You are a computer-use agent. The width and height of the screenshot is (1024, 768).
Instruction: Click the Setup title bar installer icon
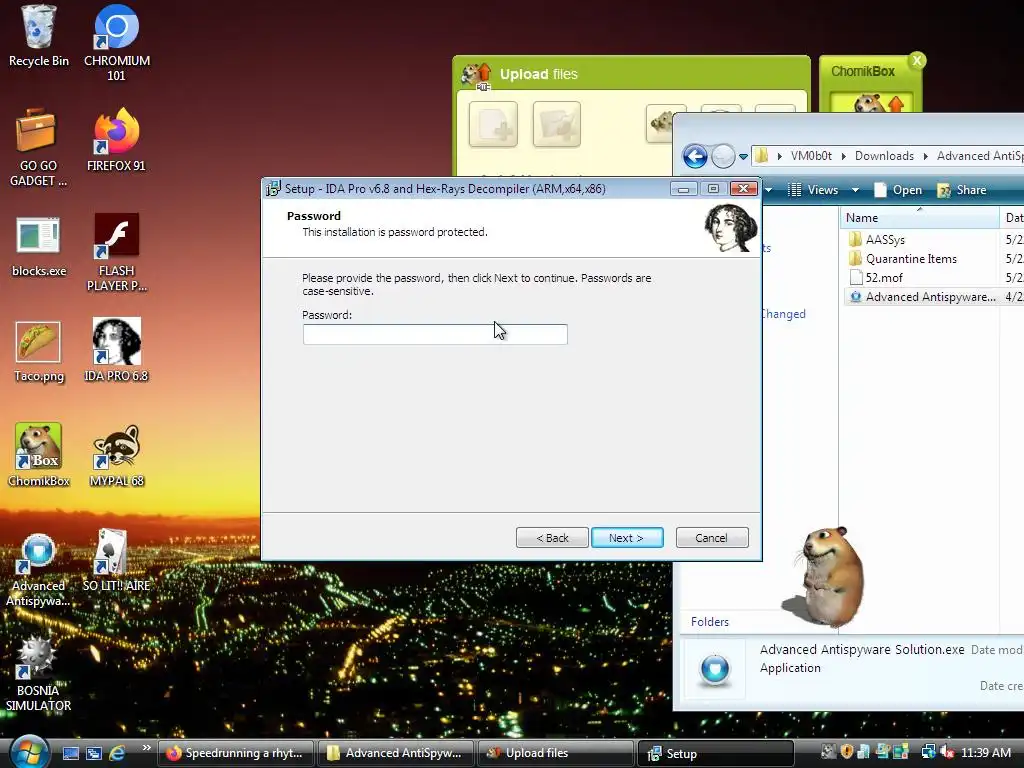tap(273, 189)
